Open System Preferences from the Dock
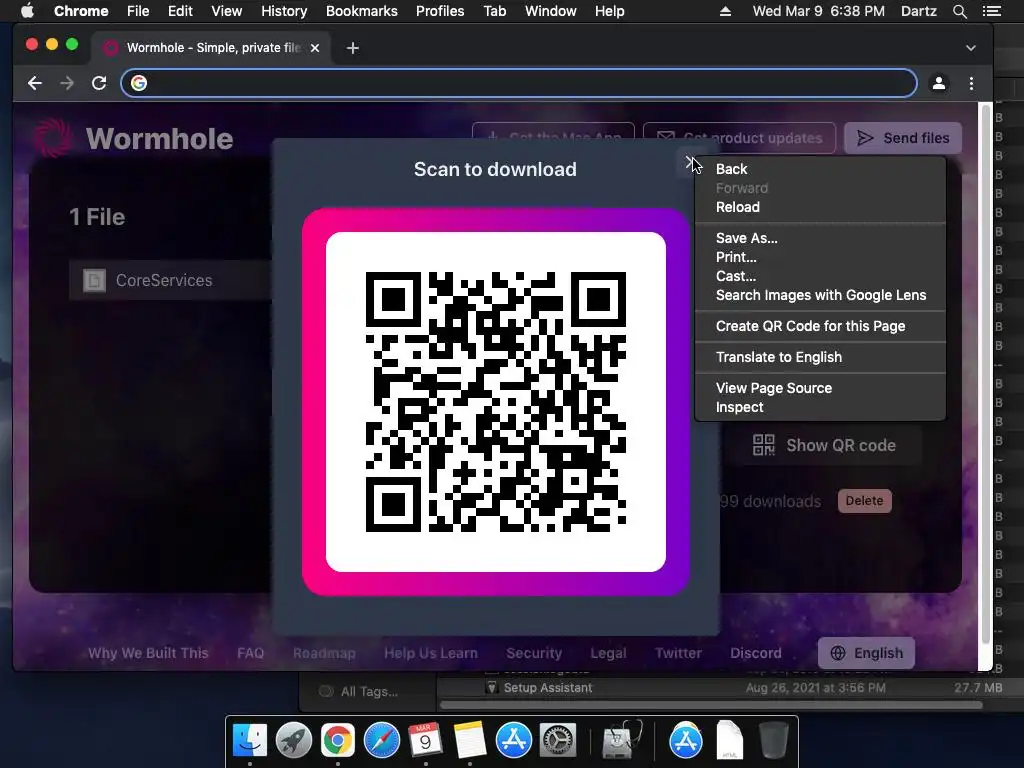Viewport: 1024px width, 768px height. pyautogui.click(x=558, y=741)
